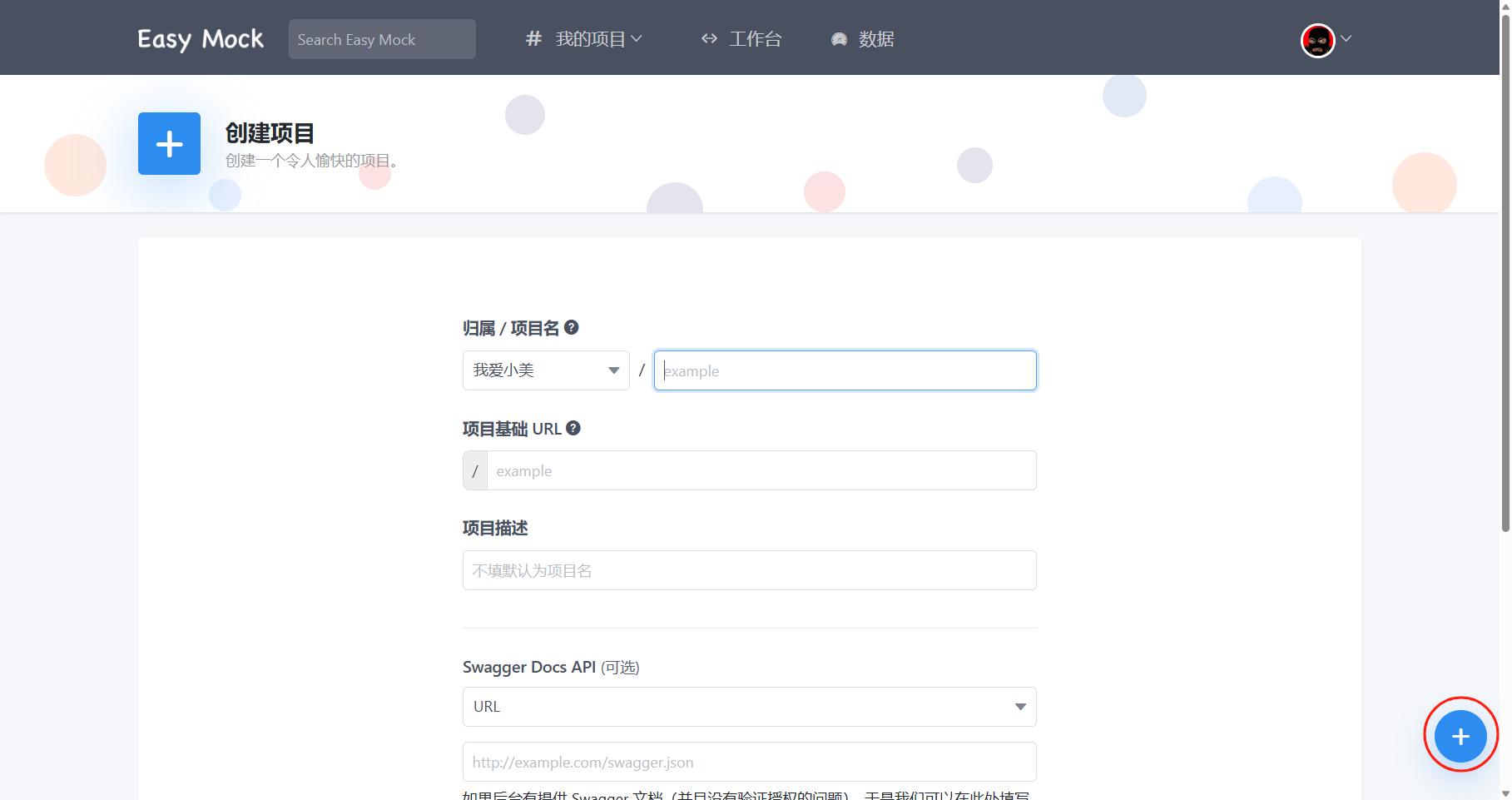The height and width of the screenshot is (800, 1512).
Task: Open the 归属 owner dropdown showing 我爱小美
Action: 545,370
